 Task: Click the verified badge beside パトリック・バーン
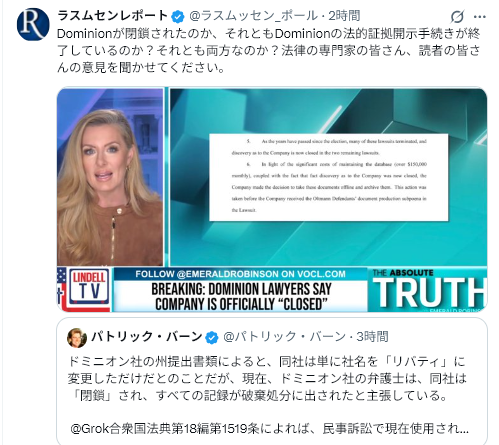[x=212, y=337]
